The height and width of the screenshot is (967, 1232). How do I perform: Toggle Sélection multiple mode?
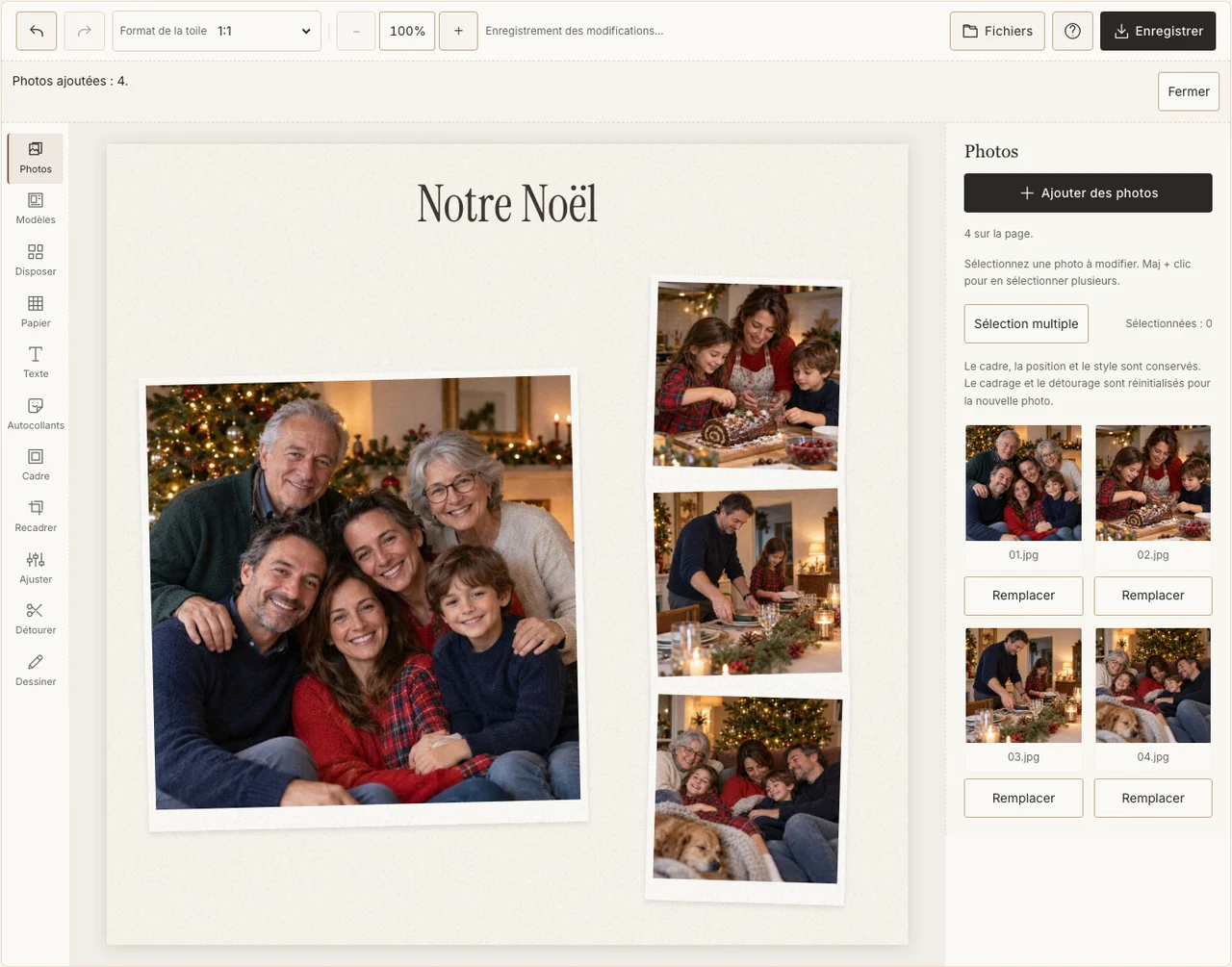click(1026, 323)
